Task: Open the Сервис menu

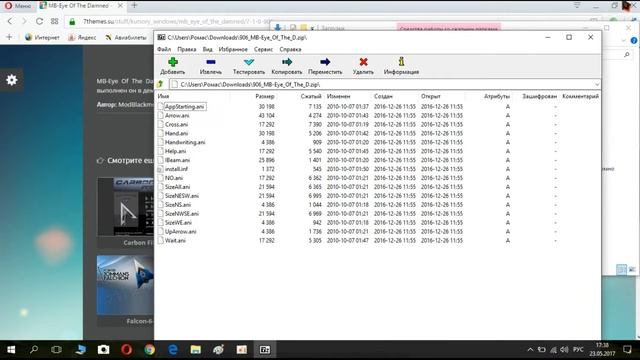Action: click(x=263, y=49)
